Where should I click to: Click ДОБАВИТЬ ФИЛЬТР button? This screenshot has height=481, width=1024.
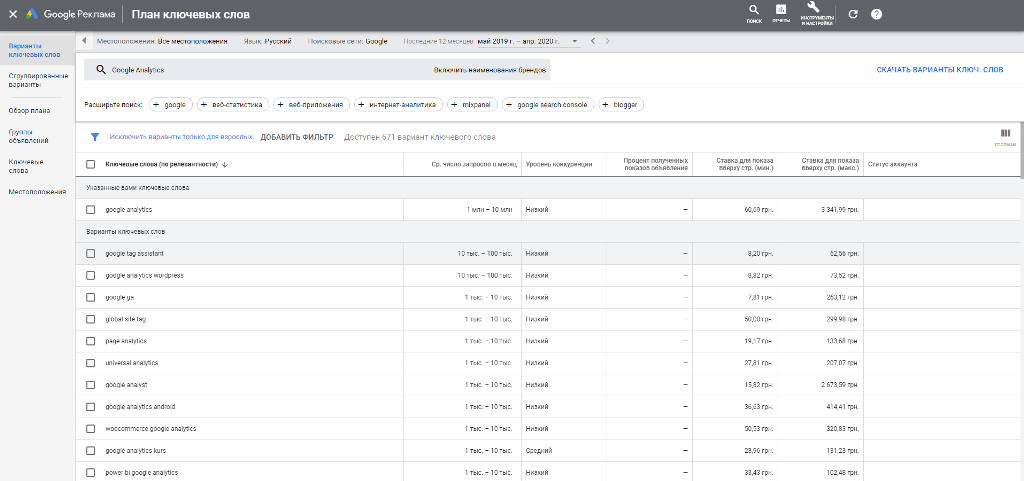[x=297, y=137]
